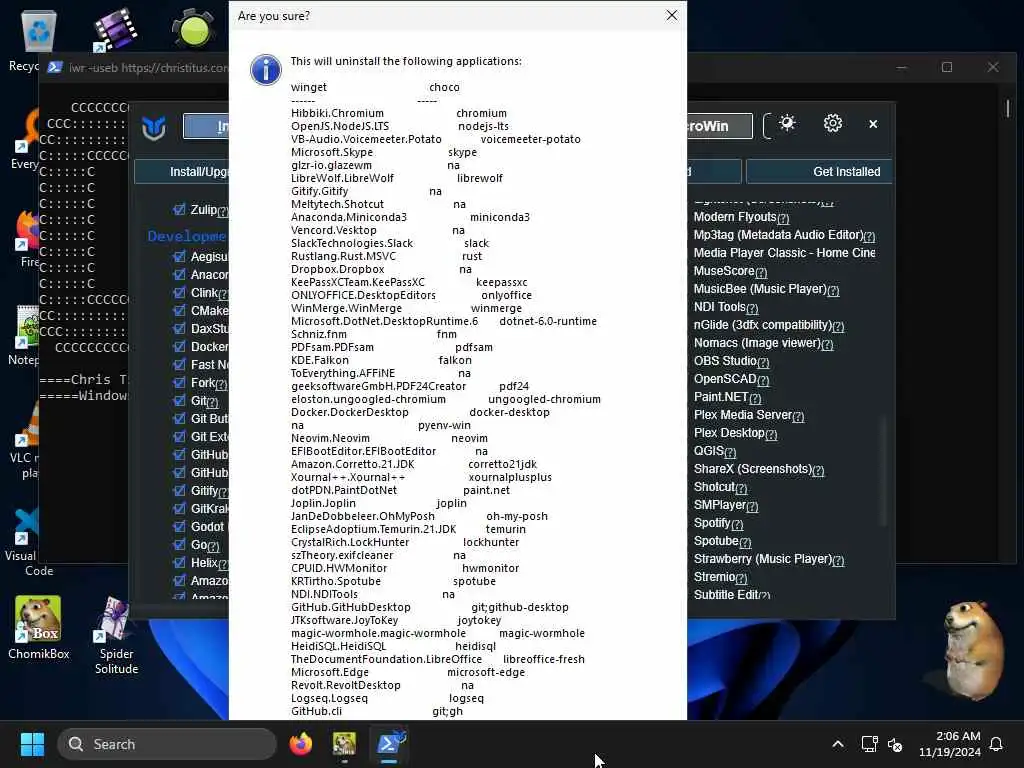Click the WinUtil app list scrollbar
Viewport: 1024px width, 768px height.
point(884,470)
